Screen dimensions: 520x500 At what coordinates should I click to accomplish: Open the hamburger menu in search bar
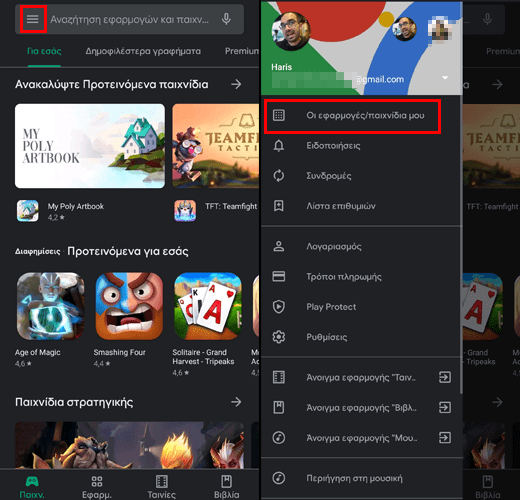(x=33, y=19)
